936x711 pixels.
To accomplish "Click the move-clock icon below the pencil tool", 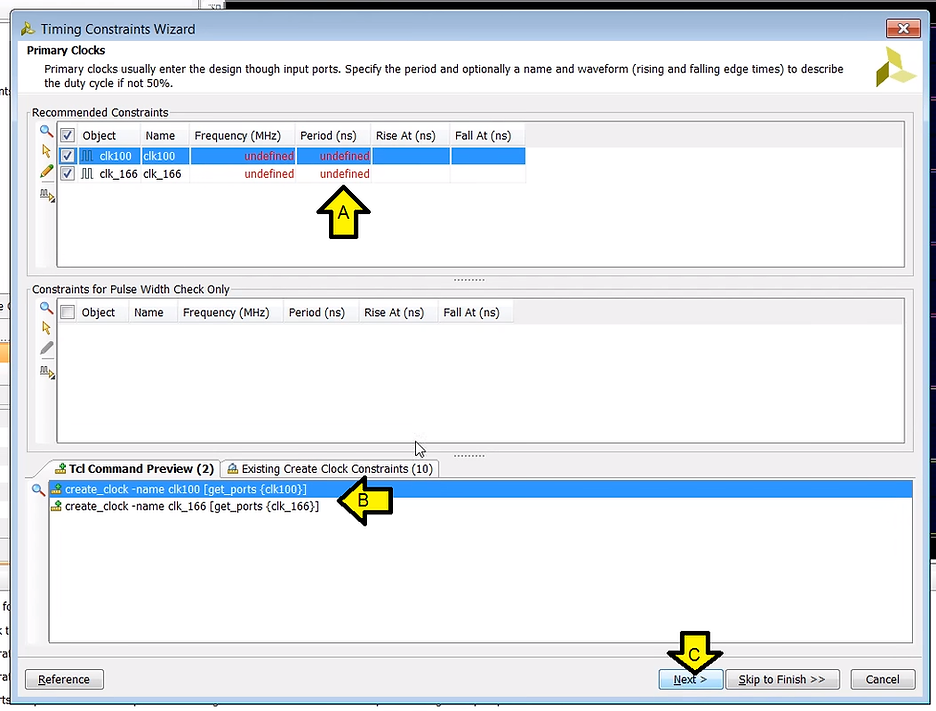I will pyautogui.click(x=46, y=195).
